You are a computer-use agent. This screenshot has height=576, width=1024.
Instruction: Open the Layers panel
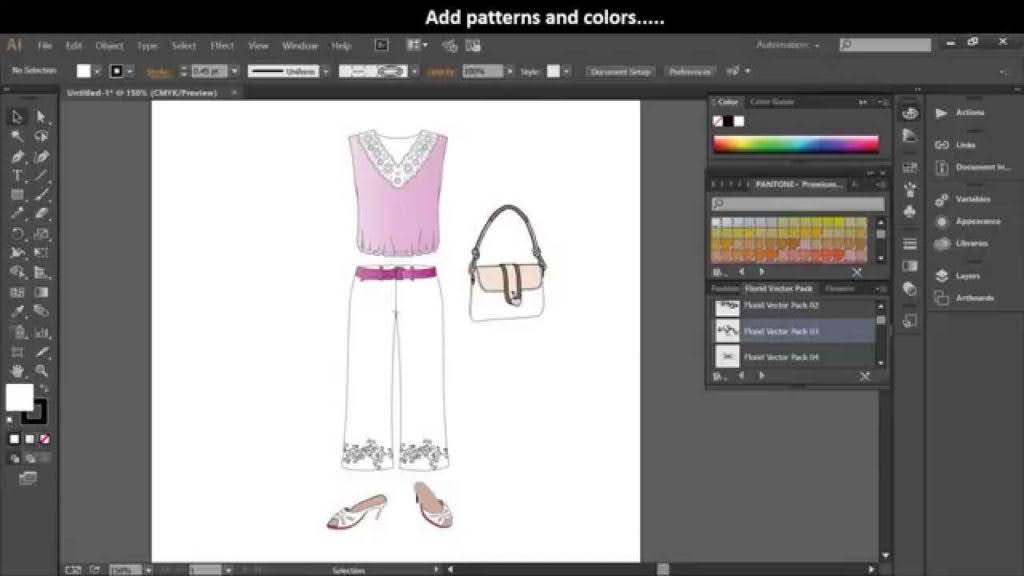[967, 276]
